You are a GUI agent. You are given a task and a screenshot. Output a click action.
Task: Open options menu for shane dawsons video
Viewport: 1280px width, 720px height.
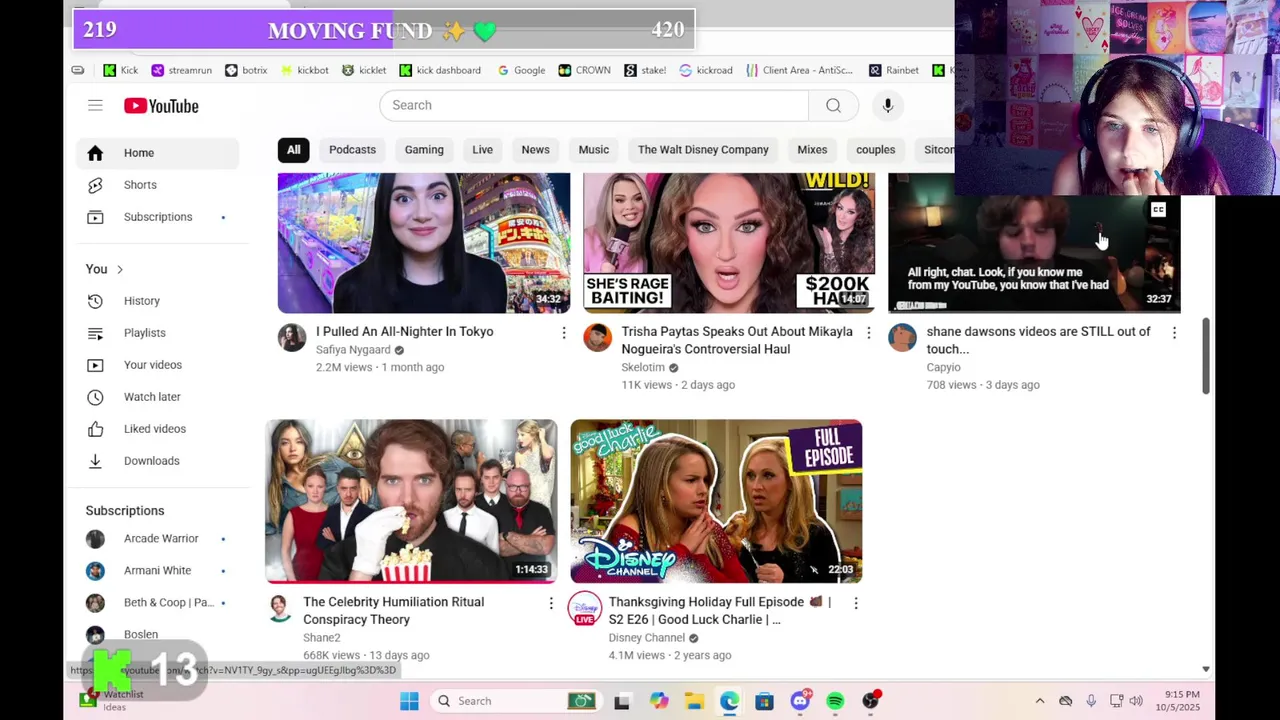1174,333
